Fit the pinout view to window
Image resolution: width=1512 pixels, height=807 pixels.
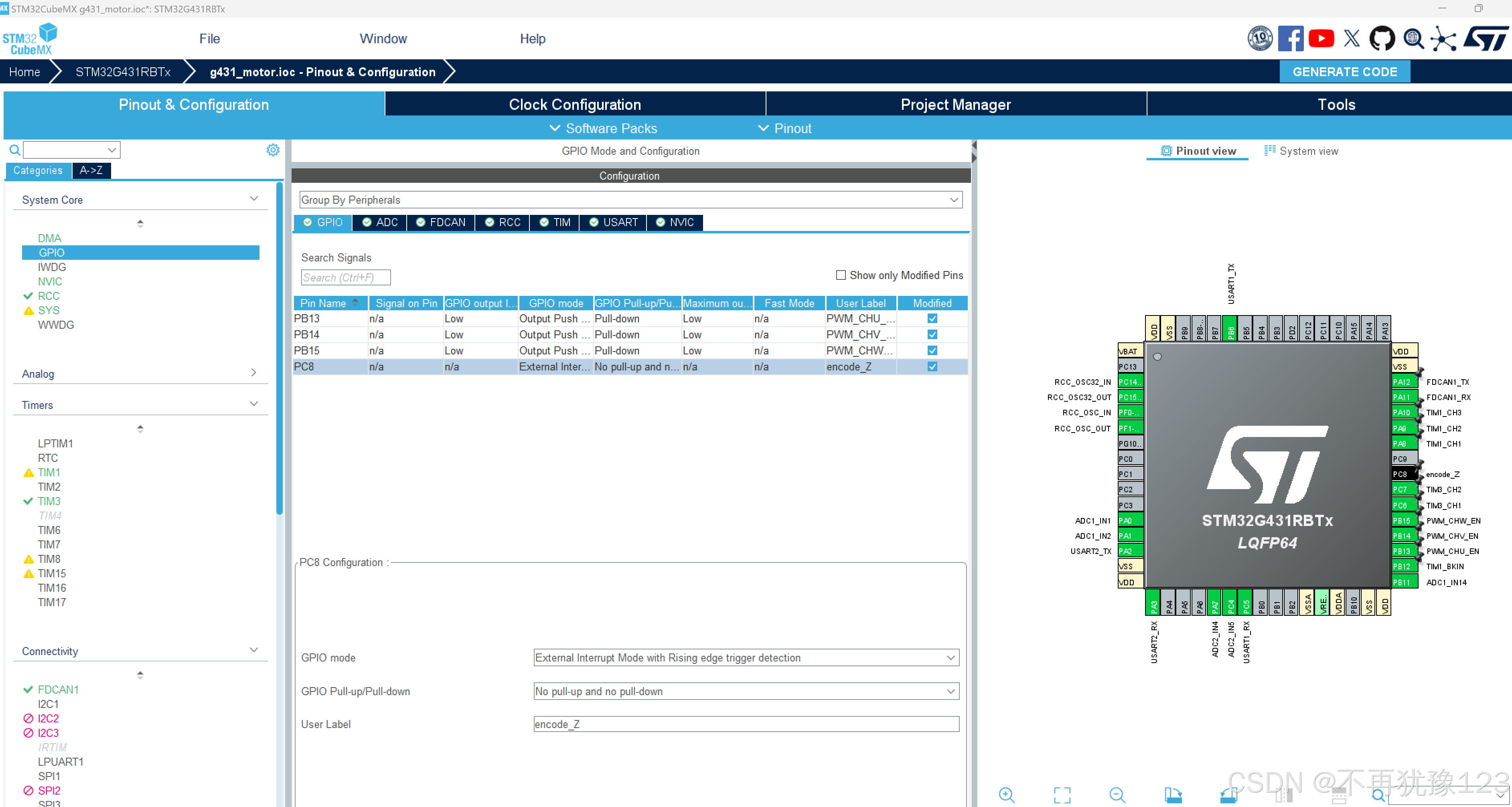point(1062,795)
